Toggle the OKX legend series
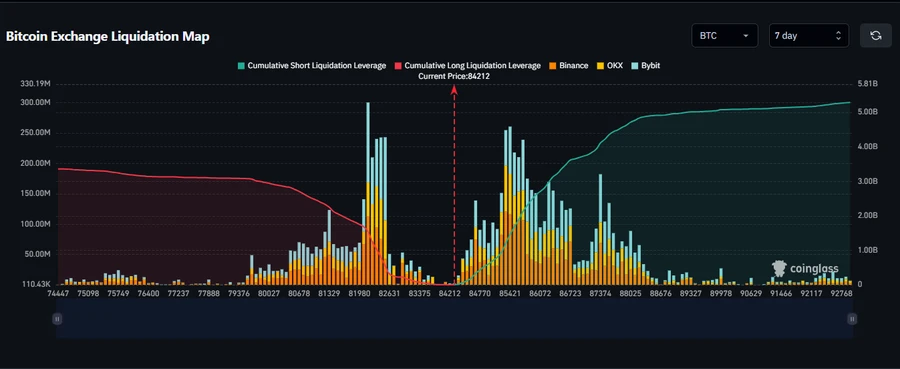 point(610,65)
